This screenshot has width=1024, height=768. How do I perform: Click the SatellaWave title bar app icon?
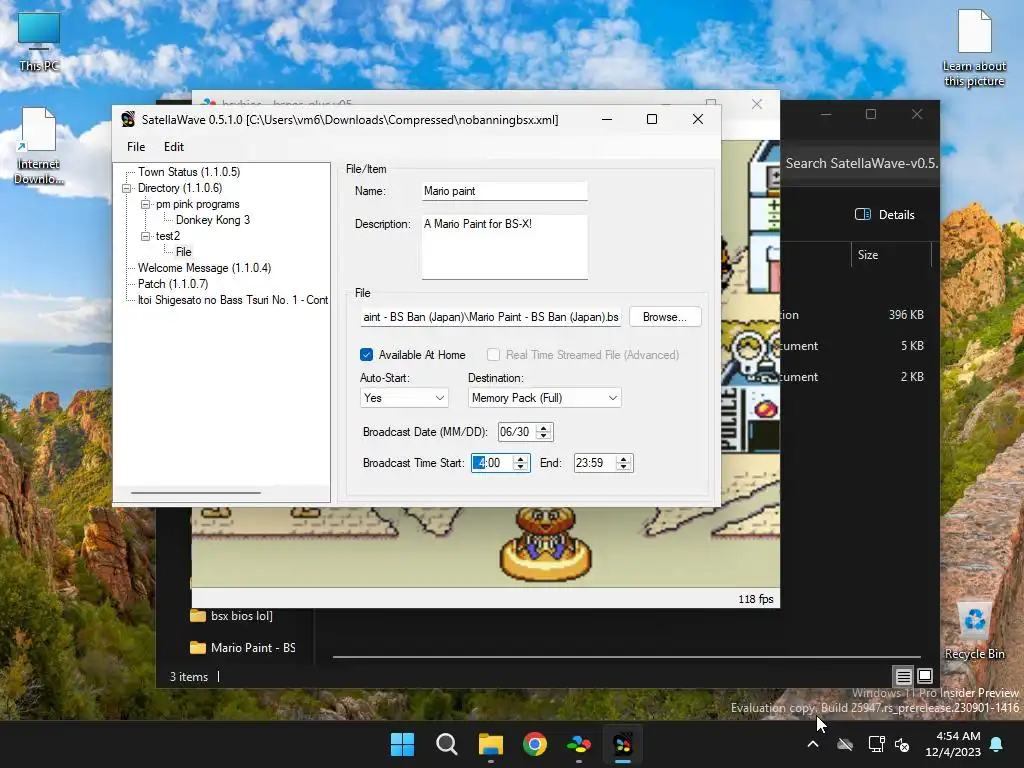(x=128, y=120)
